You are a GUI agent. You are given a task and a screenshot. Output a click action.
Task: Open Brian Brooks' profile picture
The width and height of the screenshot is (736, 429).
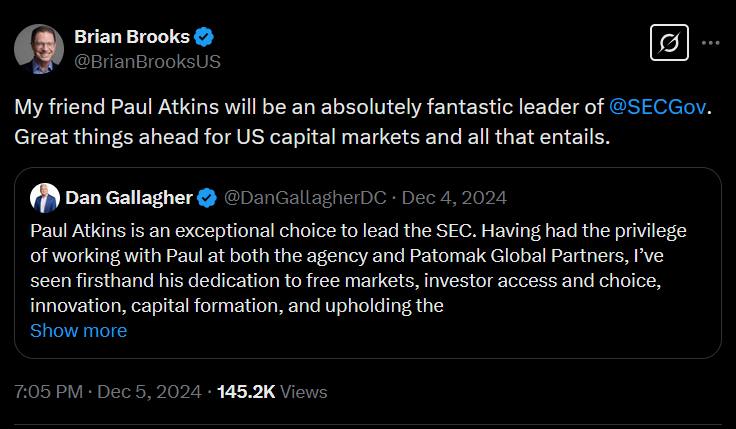38,48
